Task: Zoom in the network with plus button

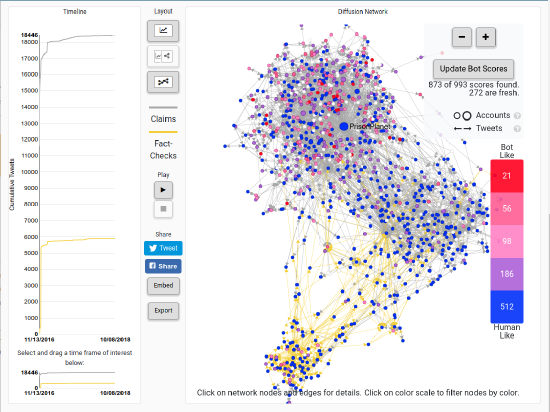Action: pos(486,37)
